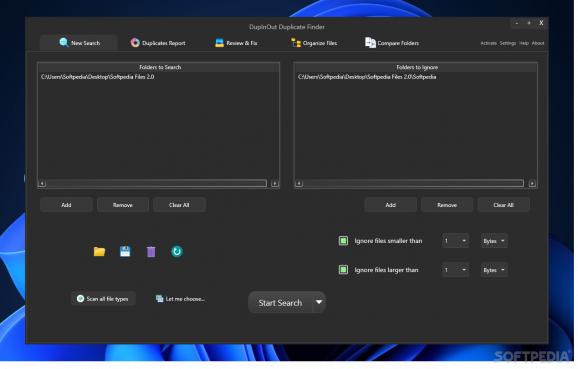This screenshot has width=578, height=369.
Task: Click the blue floppy disk save icon
Action: coord(125,251)
